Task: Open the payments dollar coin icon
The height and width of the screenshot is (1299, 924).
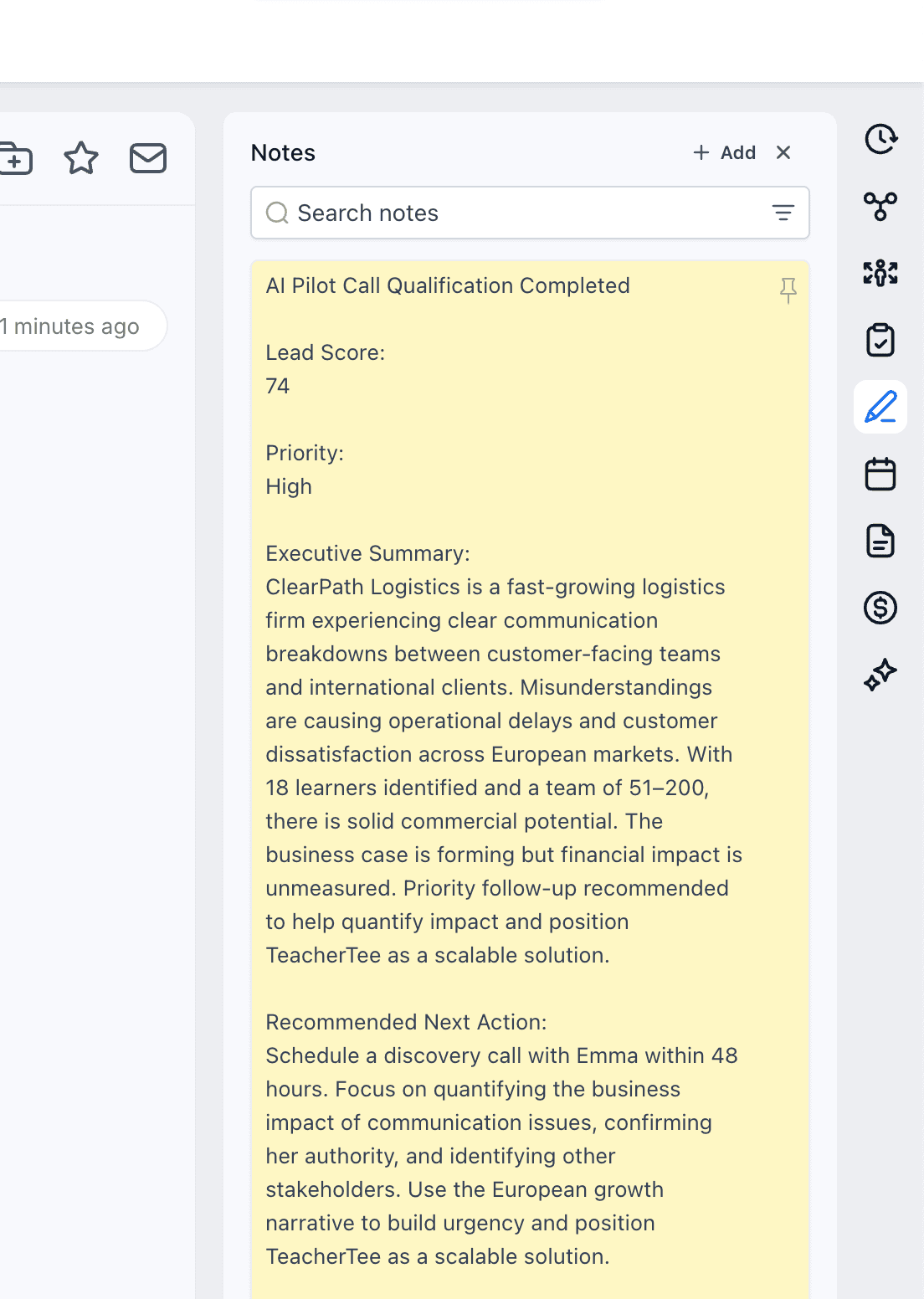Action: click(880, 608)
